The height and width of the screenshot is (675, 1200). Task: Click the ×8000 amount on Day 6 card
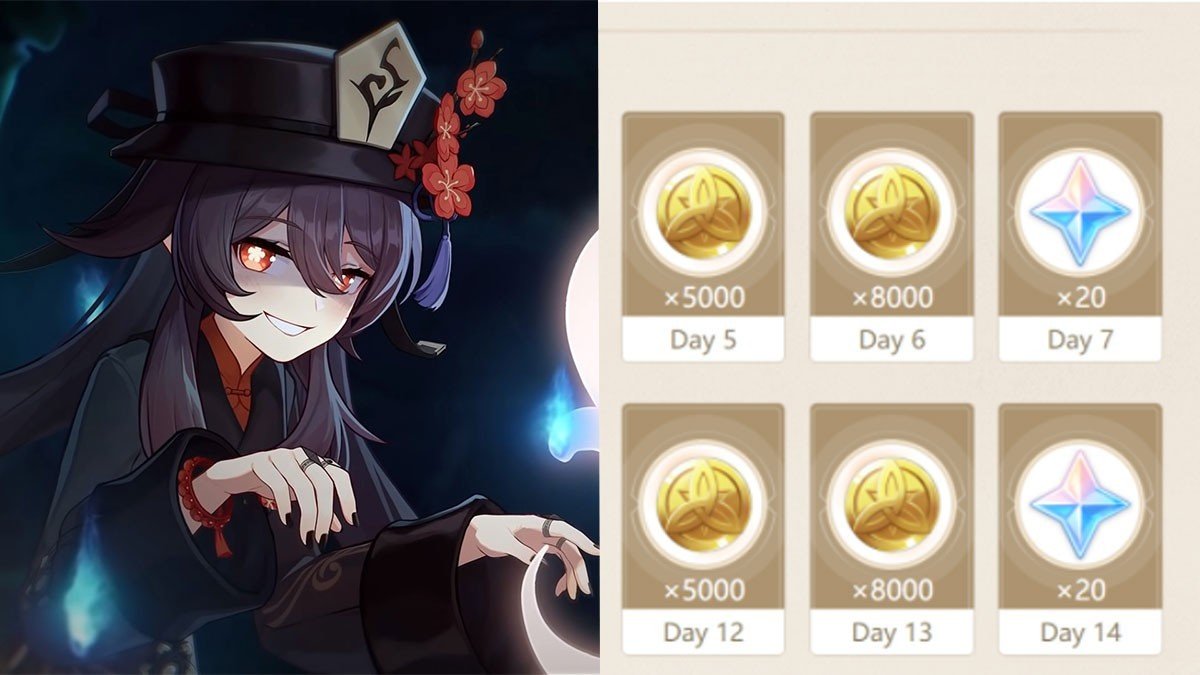pos(891,297)
